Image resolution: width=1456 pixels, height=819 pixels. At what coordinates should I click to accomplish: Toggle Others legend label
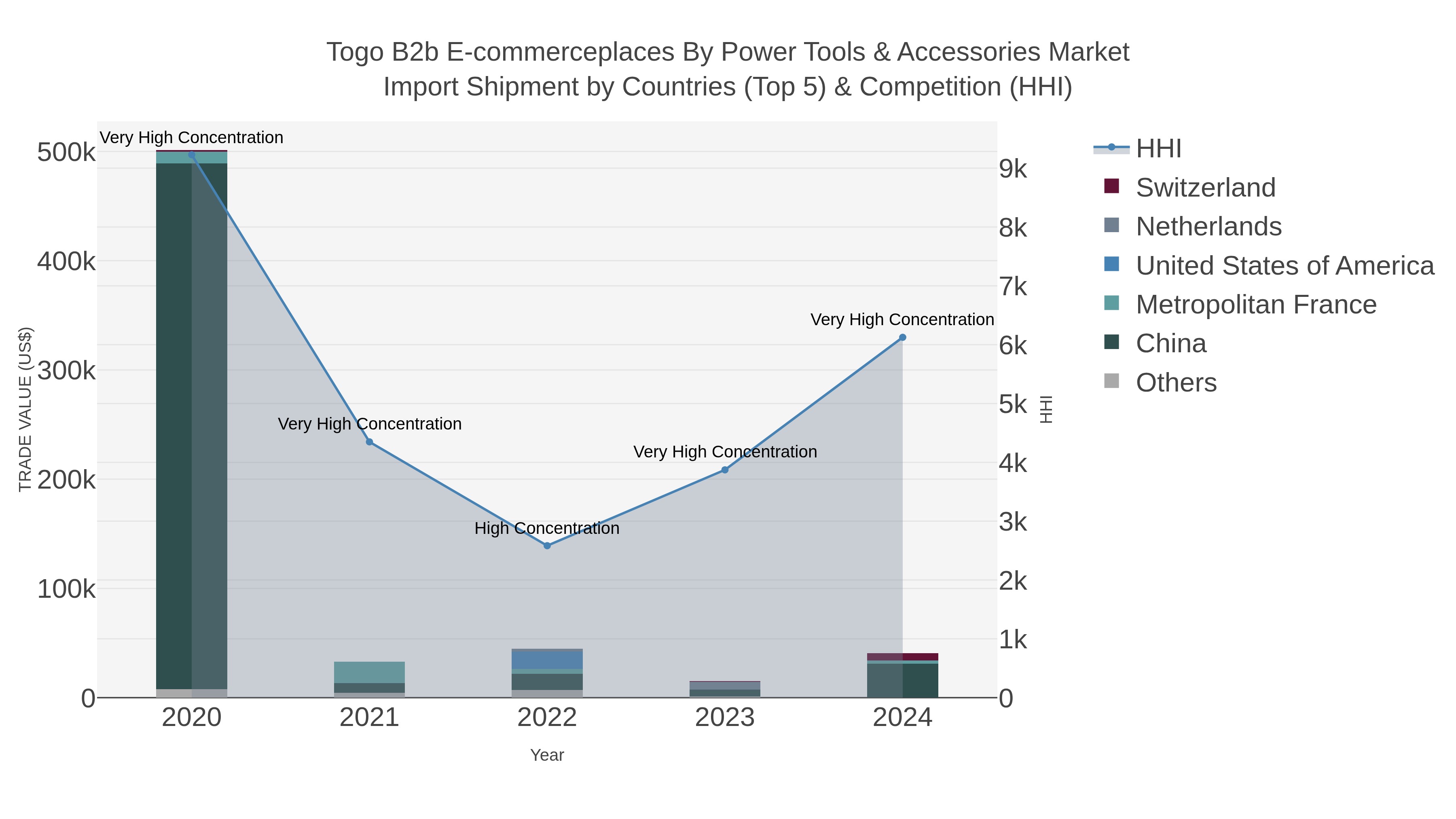click(x=1176, y=382)
